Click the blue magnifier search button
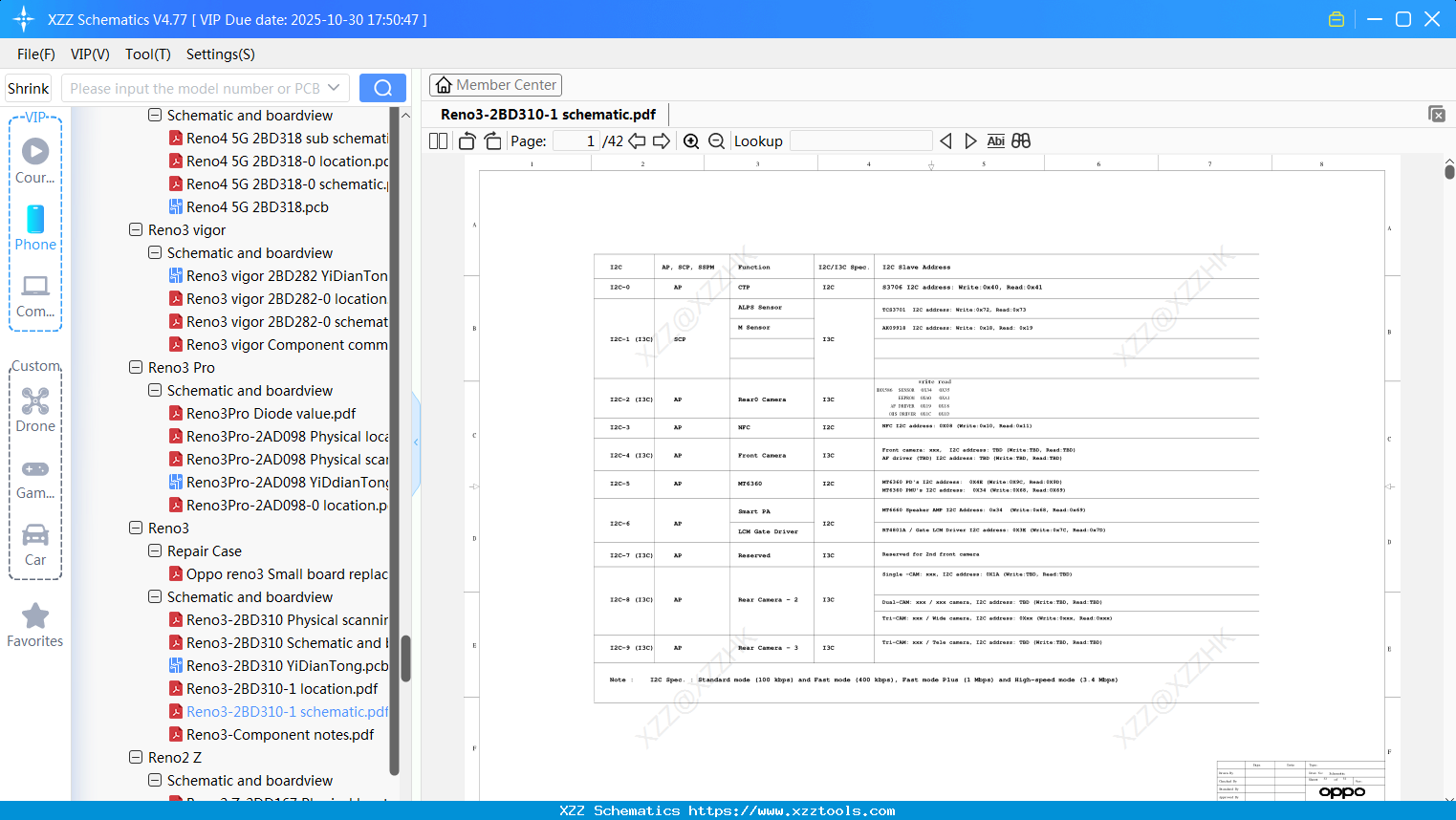 point(382,88)
